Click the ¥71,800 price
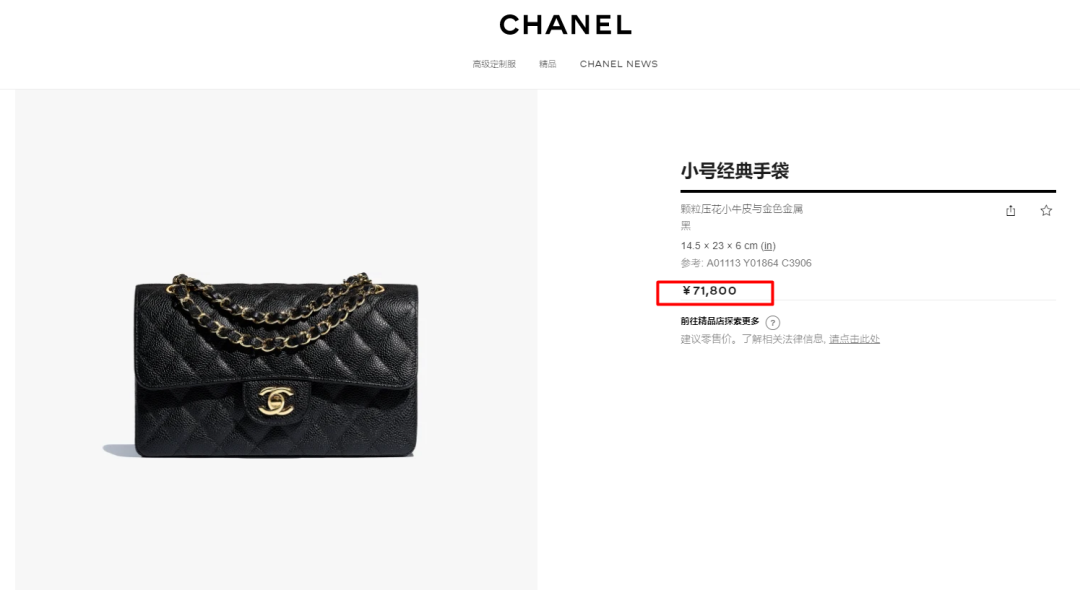 click(x=709, y=291)
